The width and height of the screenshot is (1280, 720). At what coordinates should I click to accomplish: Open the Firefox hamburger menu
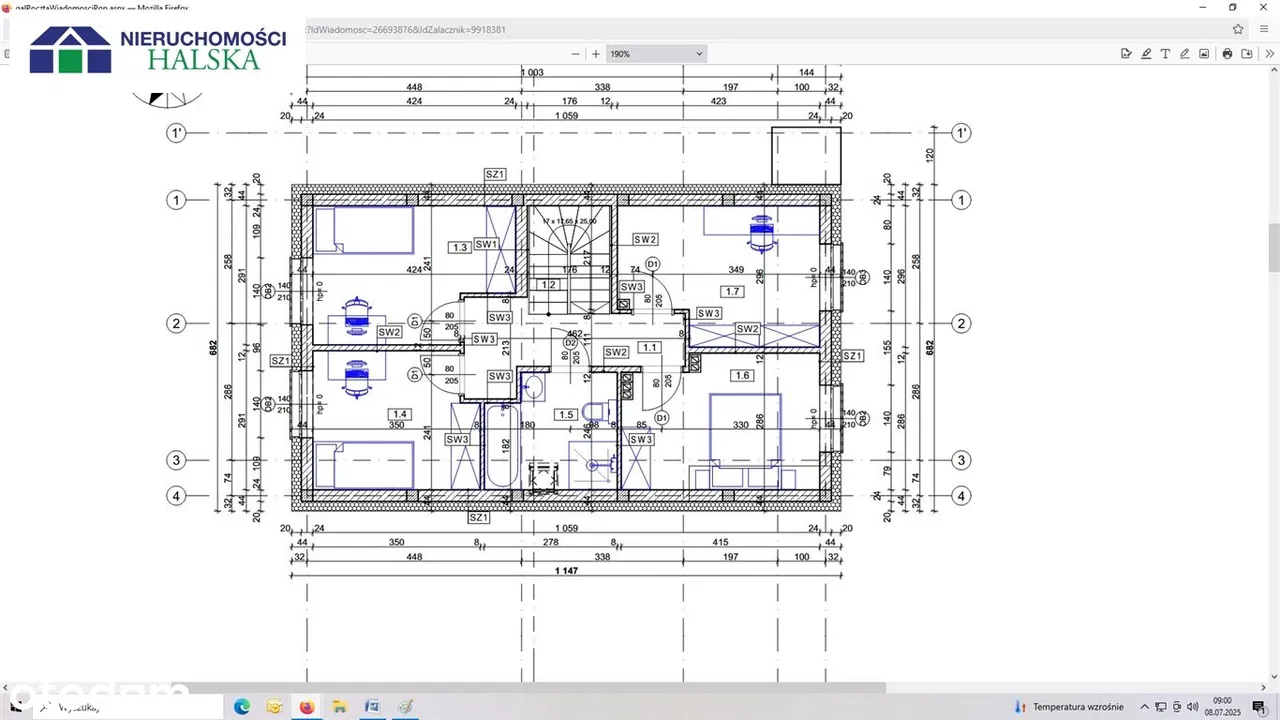coord(1264,29)
